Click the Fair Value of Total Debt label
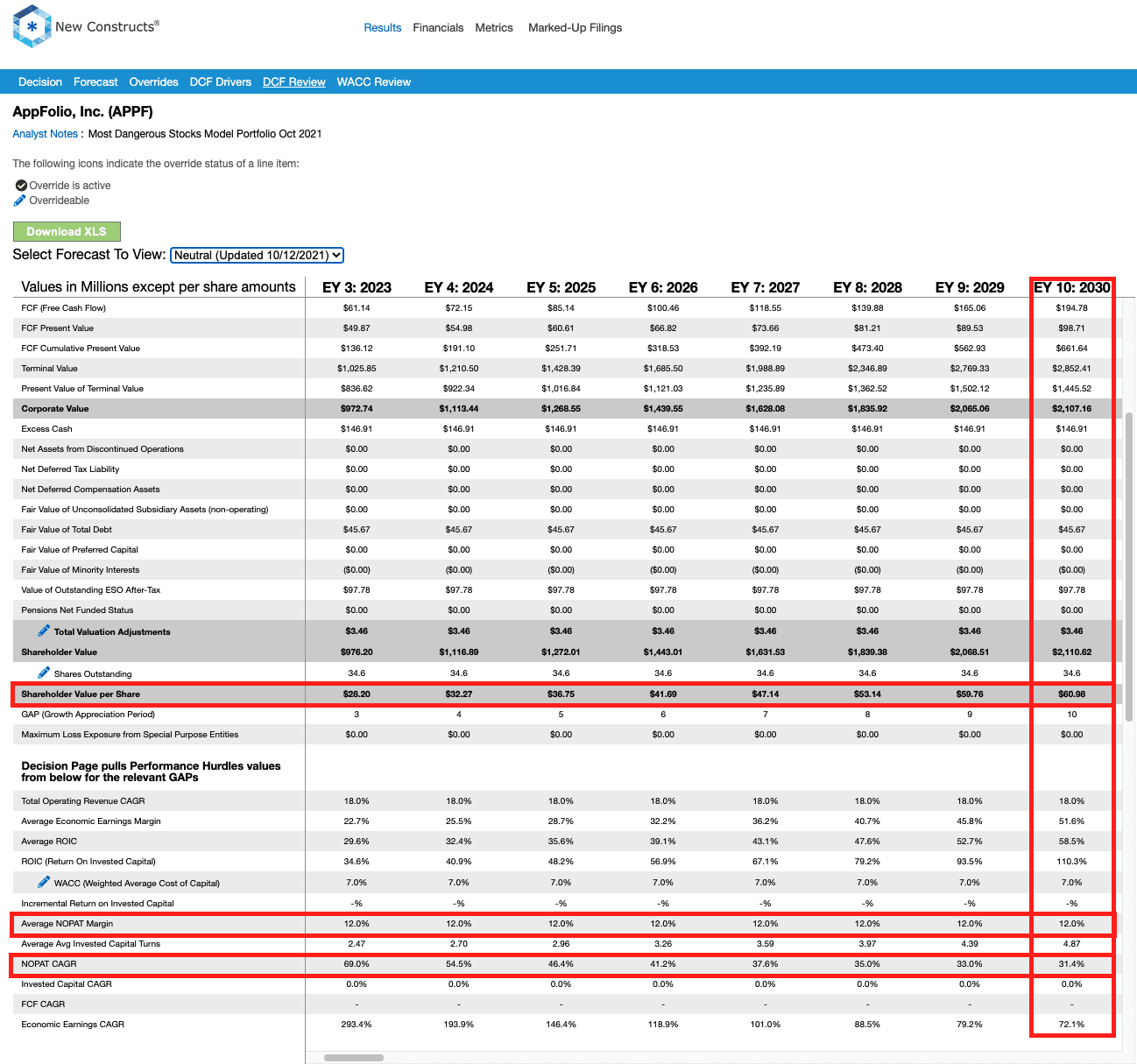 tap(67, 530)
